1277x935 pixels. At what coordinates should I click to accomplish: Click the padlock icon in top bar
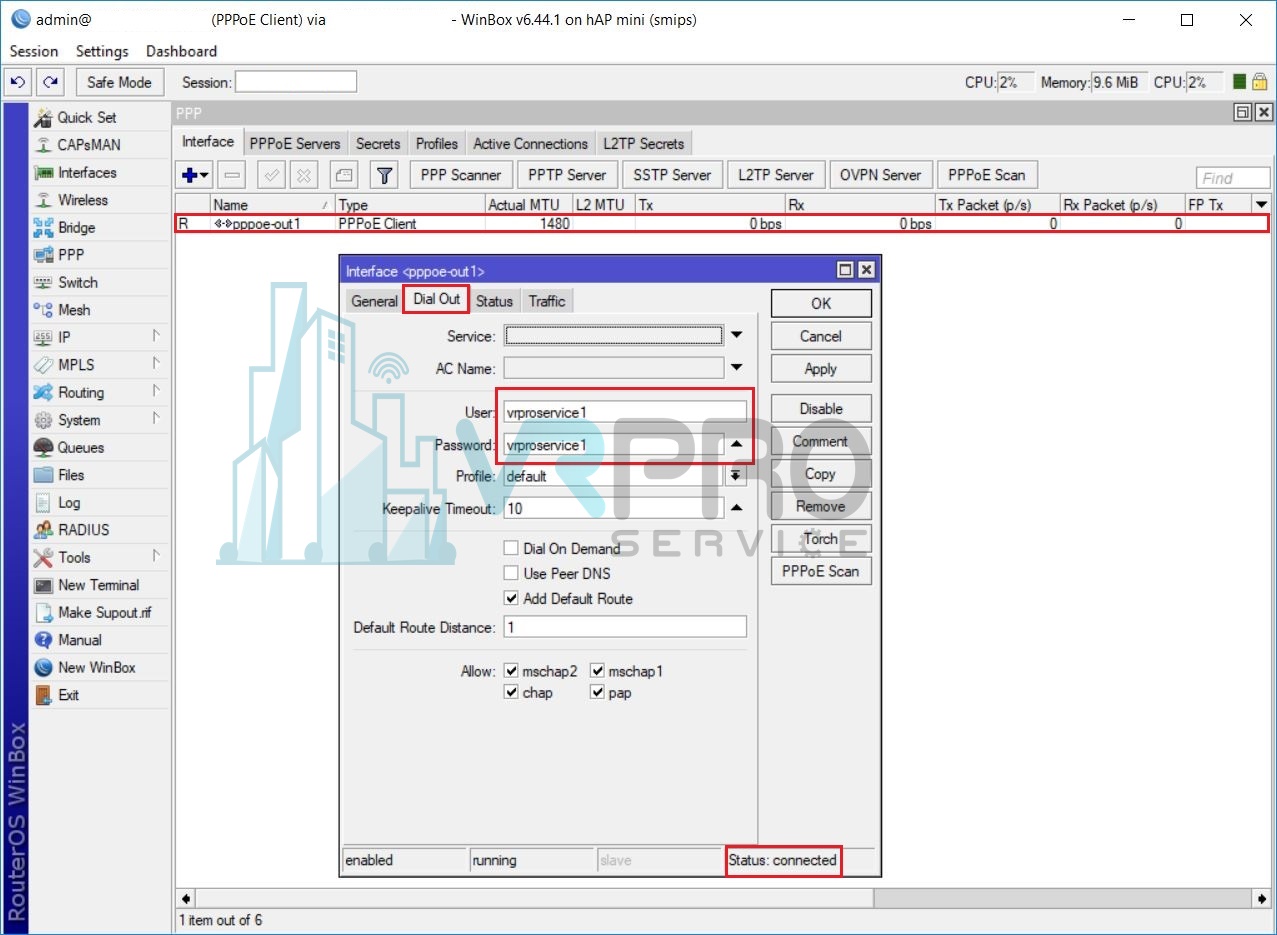(x=1260, y=82)
